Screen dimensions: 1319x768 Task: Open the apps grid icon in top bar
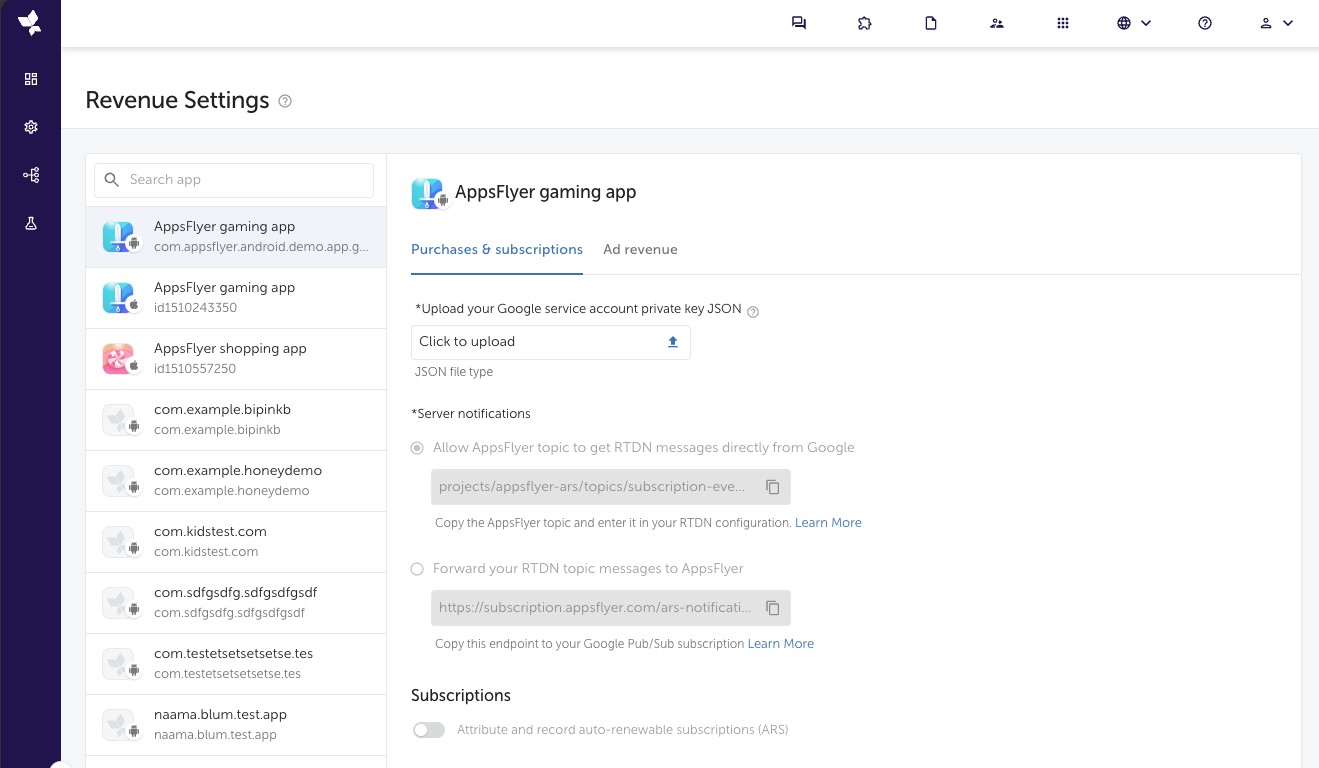tap(1063, 23)
